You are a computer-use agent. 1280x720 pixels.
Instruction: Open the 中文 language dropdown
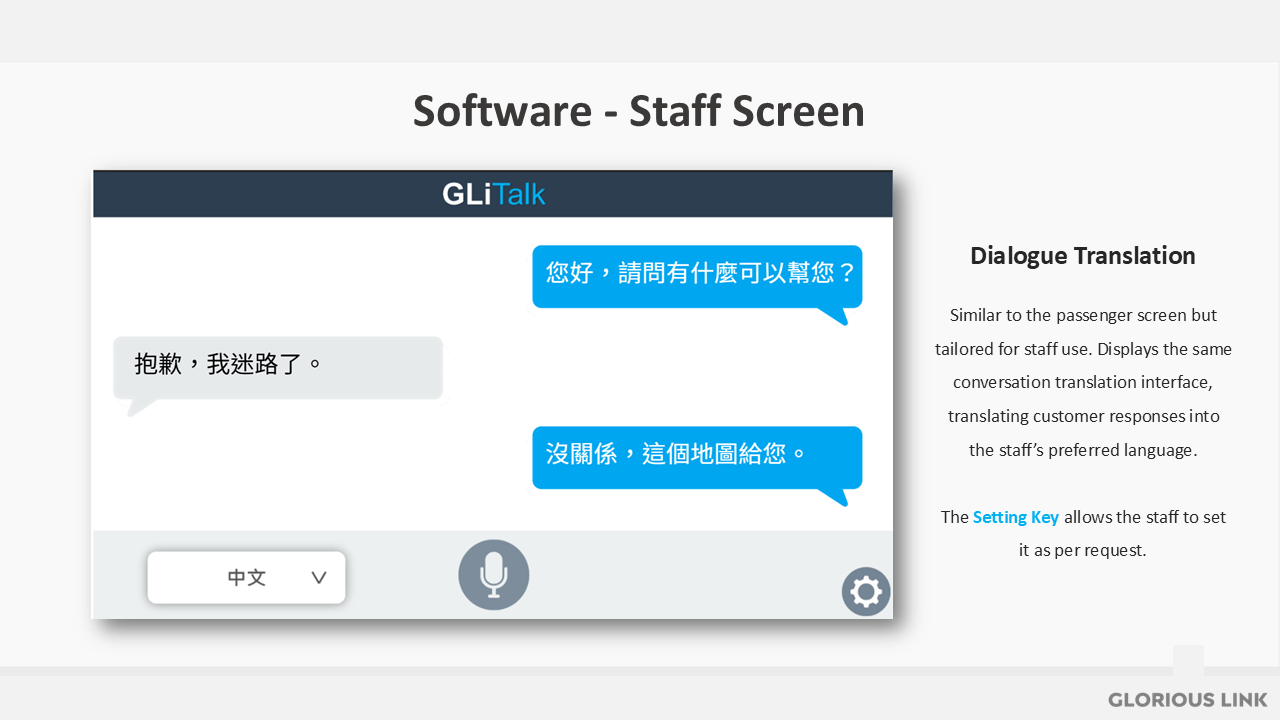246,578
